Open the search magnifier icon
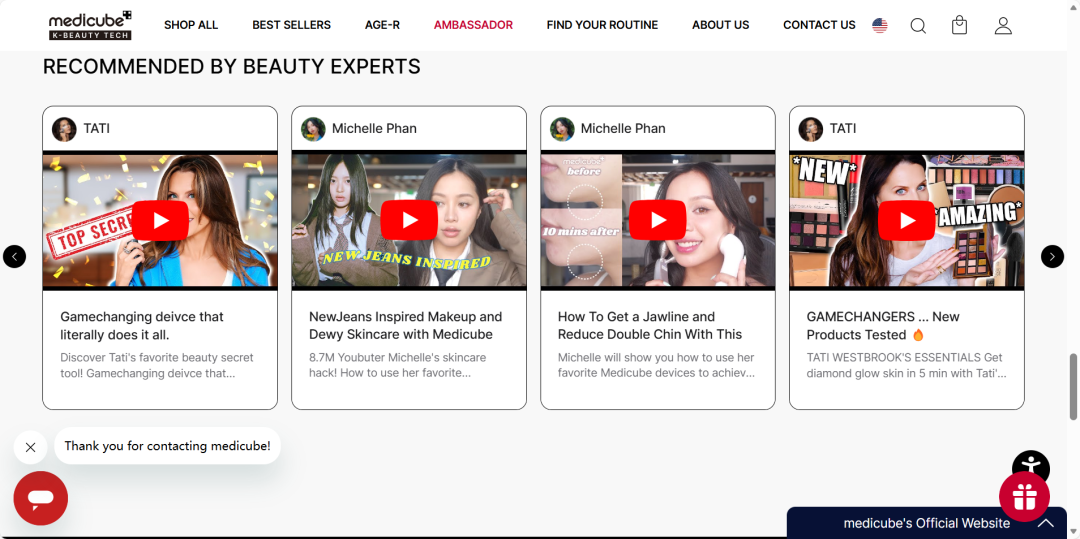The image size is (1080, 539). click(x=917, y=26)
